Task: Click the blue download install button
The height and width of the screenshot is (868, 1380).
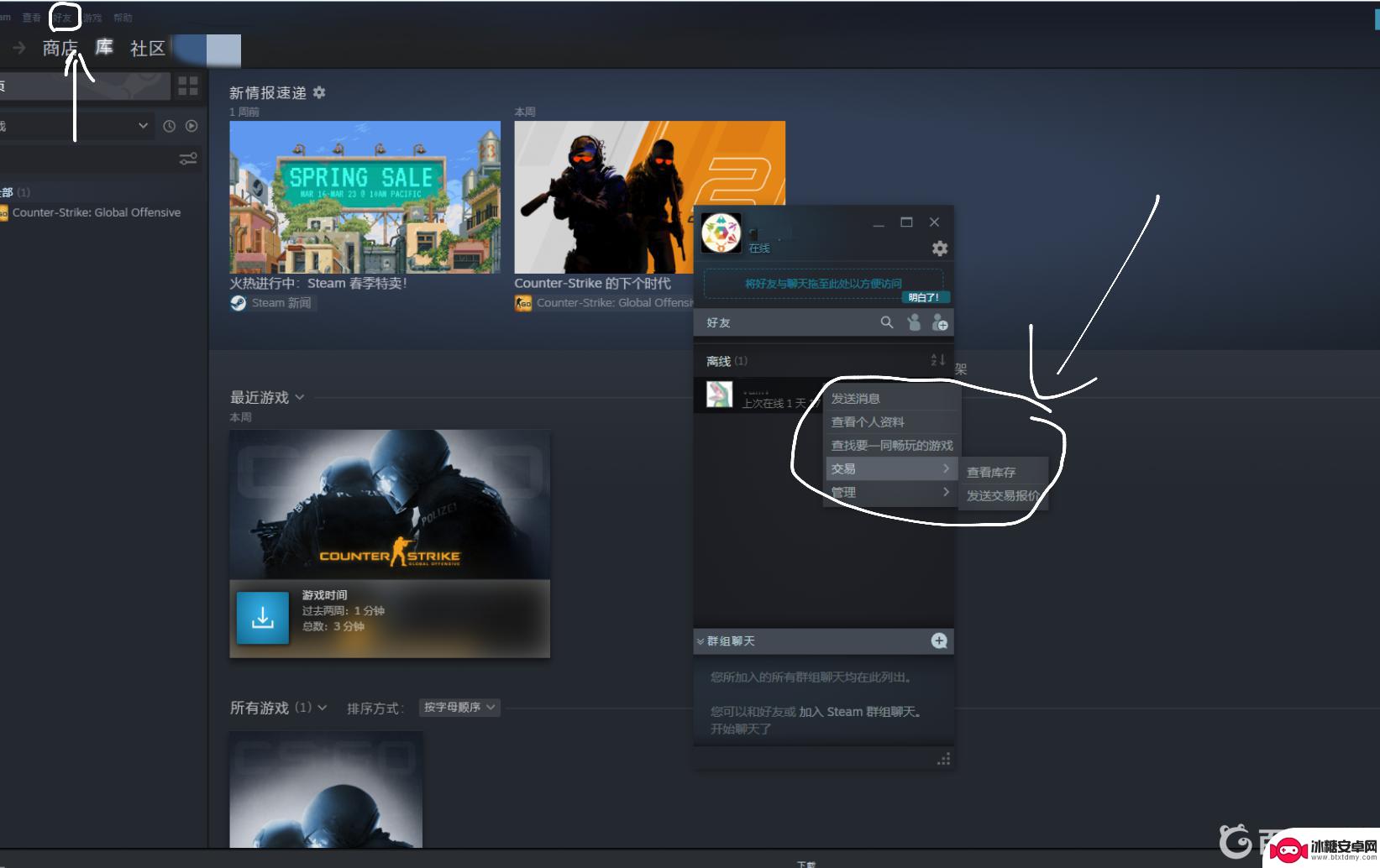Action: [263, 618]
